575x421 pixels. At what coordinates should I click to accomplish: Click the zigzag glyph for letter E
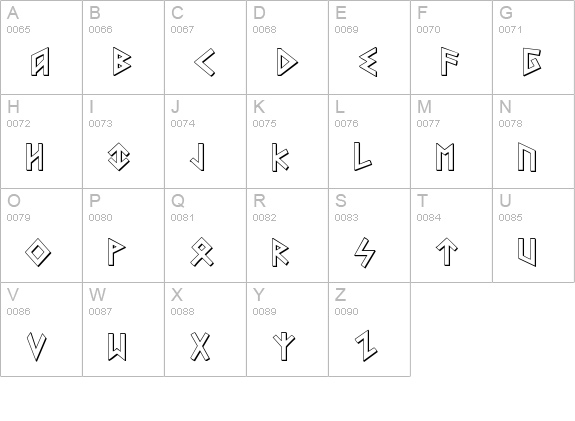[368, 62]
